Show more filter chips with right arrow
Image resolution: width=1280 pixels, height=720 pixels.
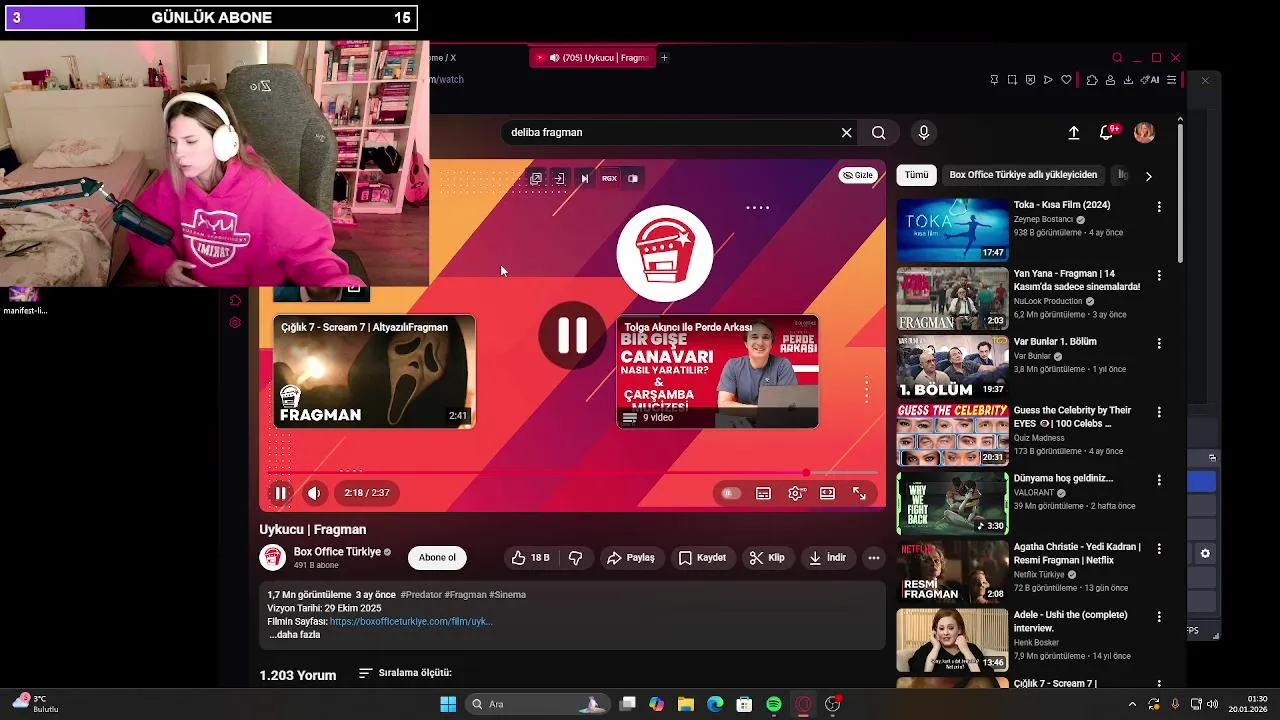(1148, 176)
